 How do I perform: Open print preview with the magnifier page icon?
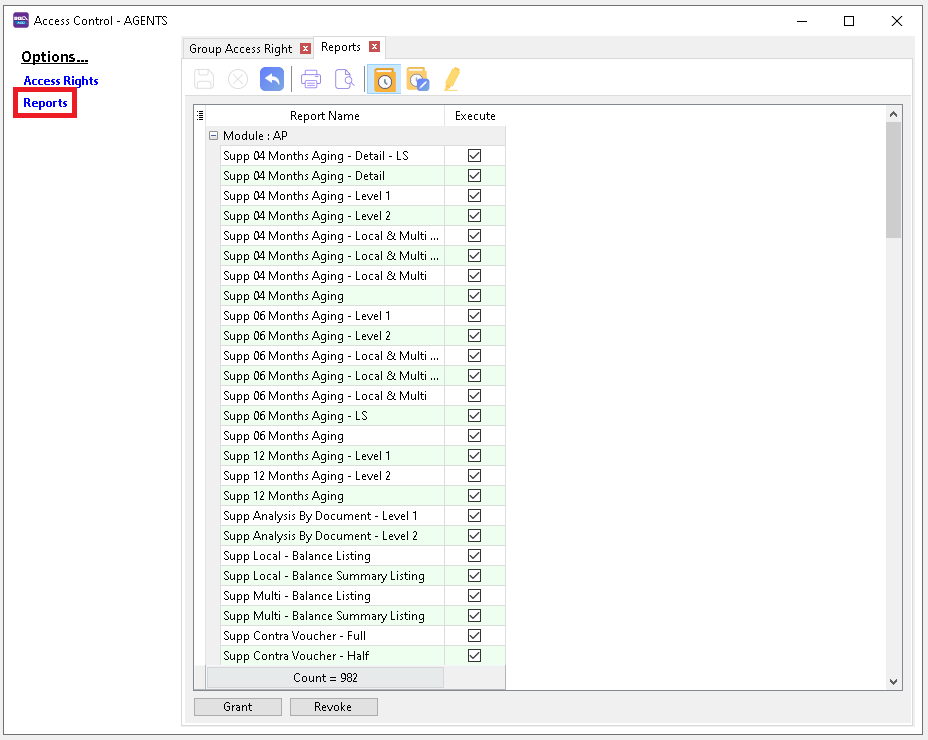344,79
